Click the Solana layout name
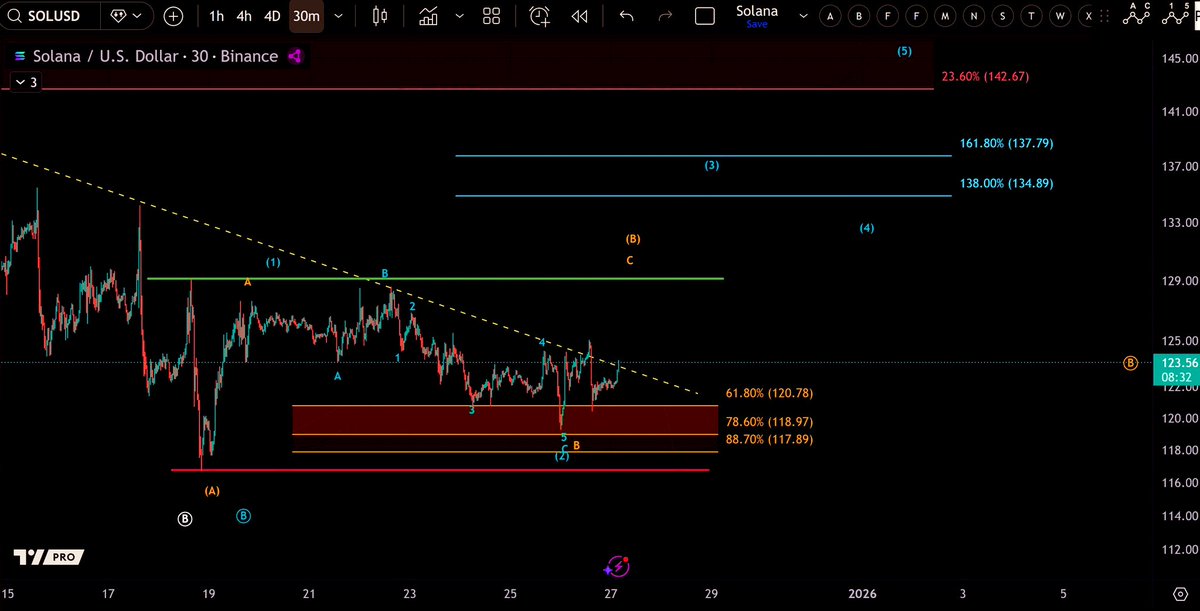This screenshot has height=611, width=1200. click(x=756, y=11)
